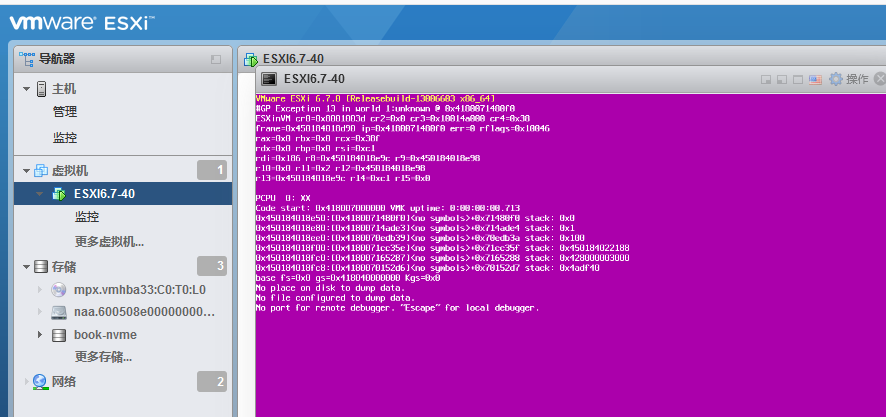The width and height of the screenshot is (886, 417).
Task: Click 'No port for remote debugger' console line
Action: tap(398, 308)
